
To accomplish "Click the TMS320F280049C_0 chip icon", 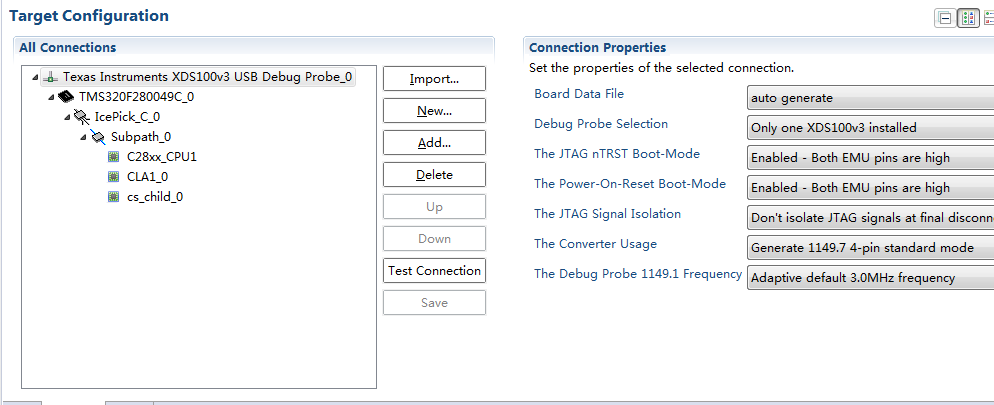I will pos(67,97).
